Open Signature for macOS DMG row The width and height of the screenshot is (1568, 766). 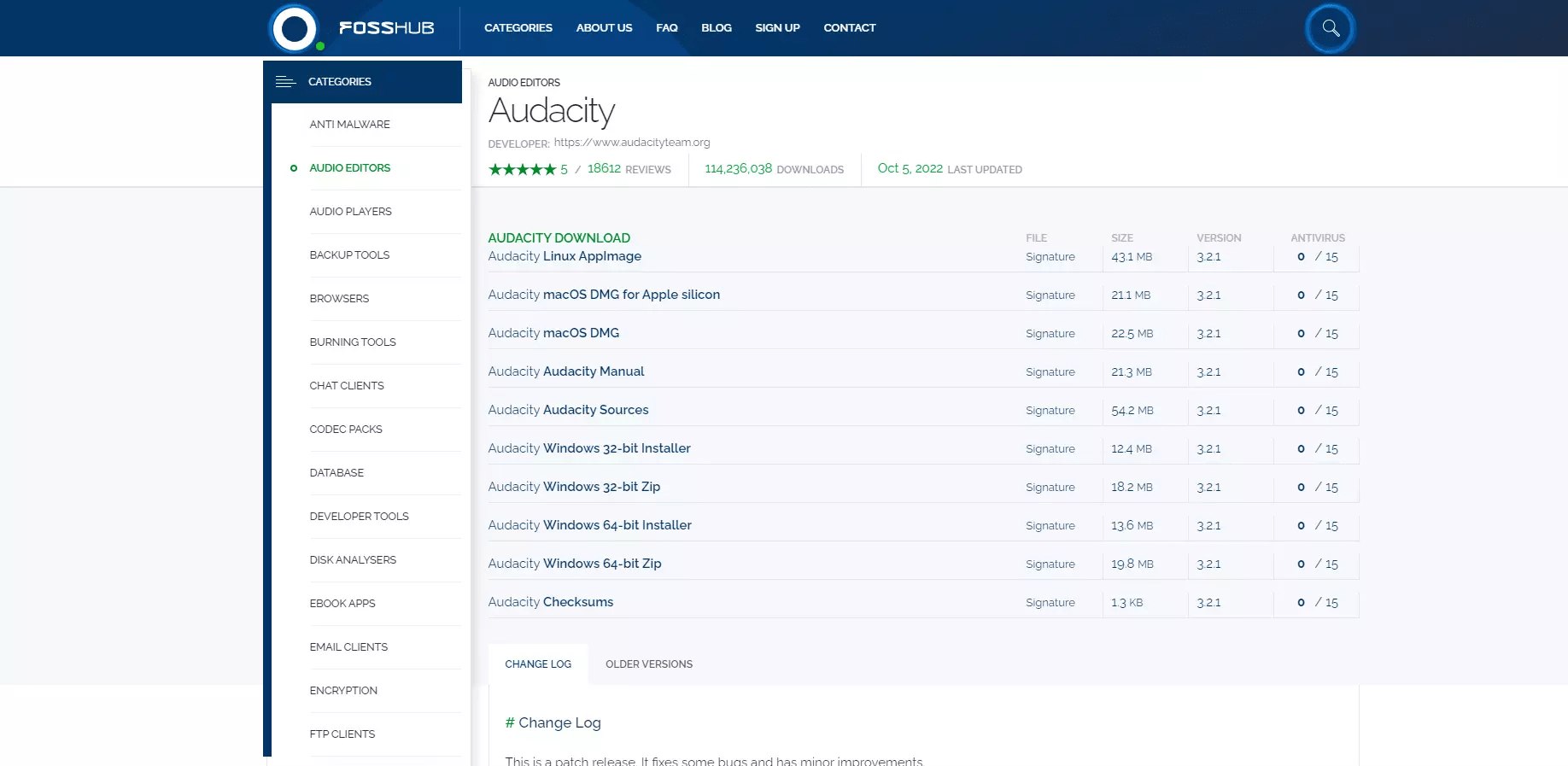pyautogui.click(x=1050, y=334)
